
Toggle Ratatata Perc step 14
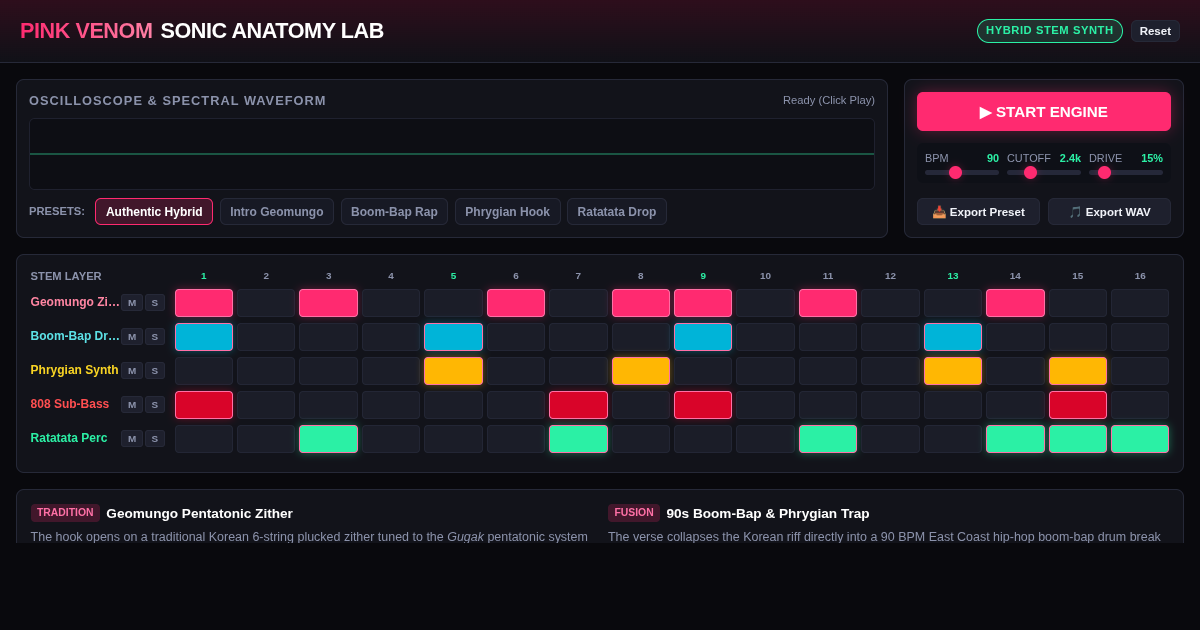pos(1015,439)
